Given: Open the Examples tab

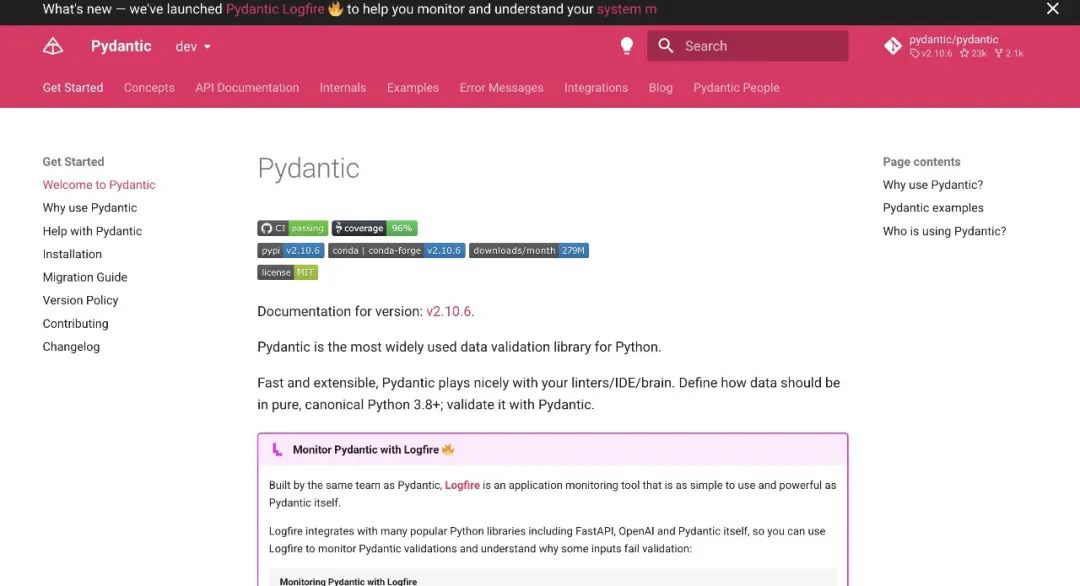Looking at the screenshot, I should 413,87.
